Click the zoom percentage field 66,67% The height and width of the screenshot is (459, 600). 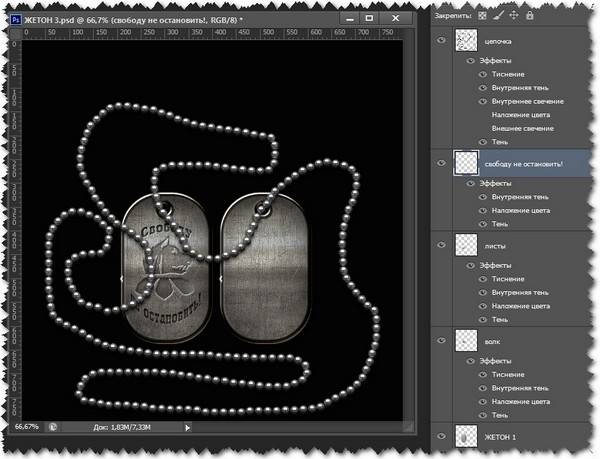coord(27,426)
